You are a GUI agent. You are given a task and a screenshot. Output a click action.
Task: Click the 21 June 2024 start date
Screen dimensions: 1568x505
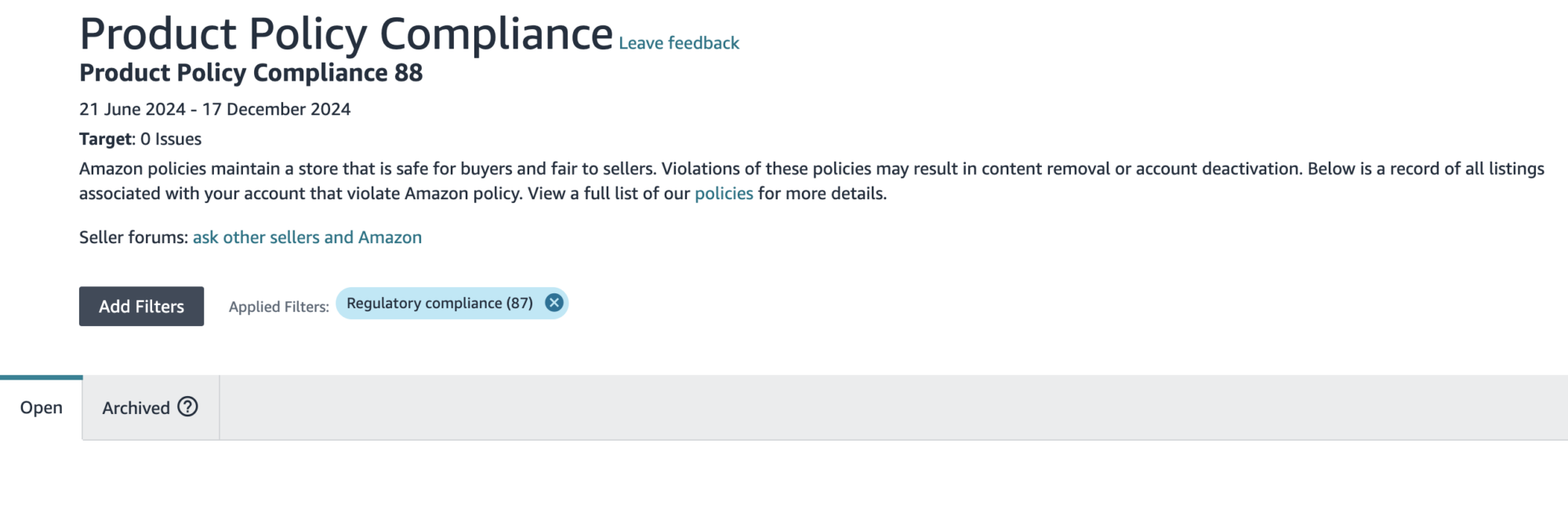coord(132,110)
